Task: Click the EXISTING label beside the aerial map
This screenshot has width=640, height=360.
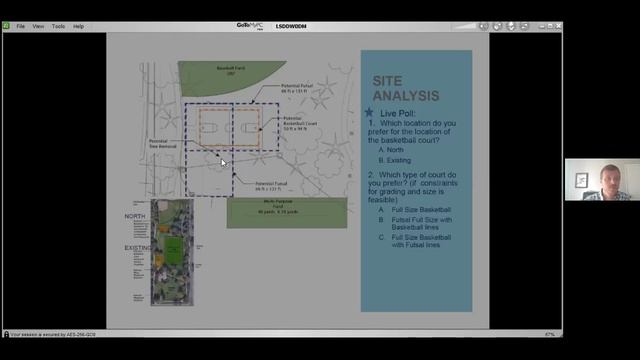Action: point(138,248)
